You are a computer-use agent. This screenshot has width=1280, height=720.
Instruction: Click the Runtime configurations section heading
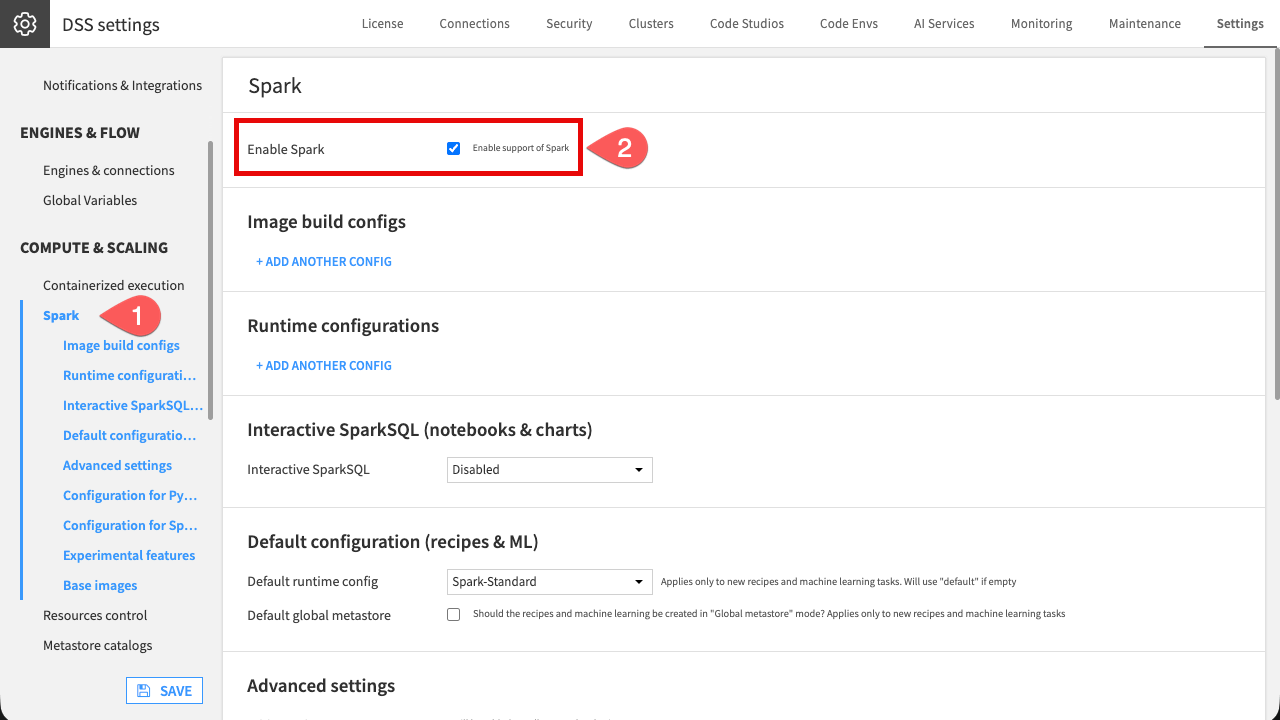click(x=343, y=325)
